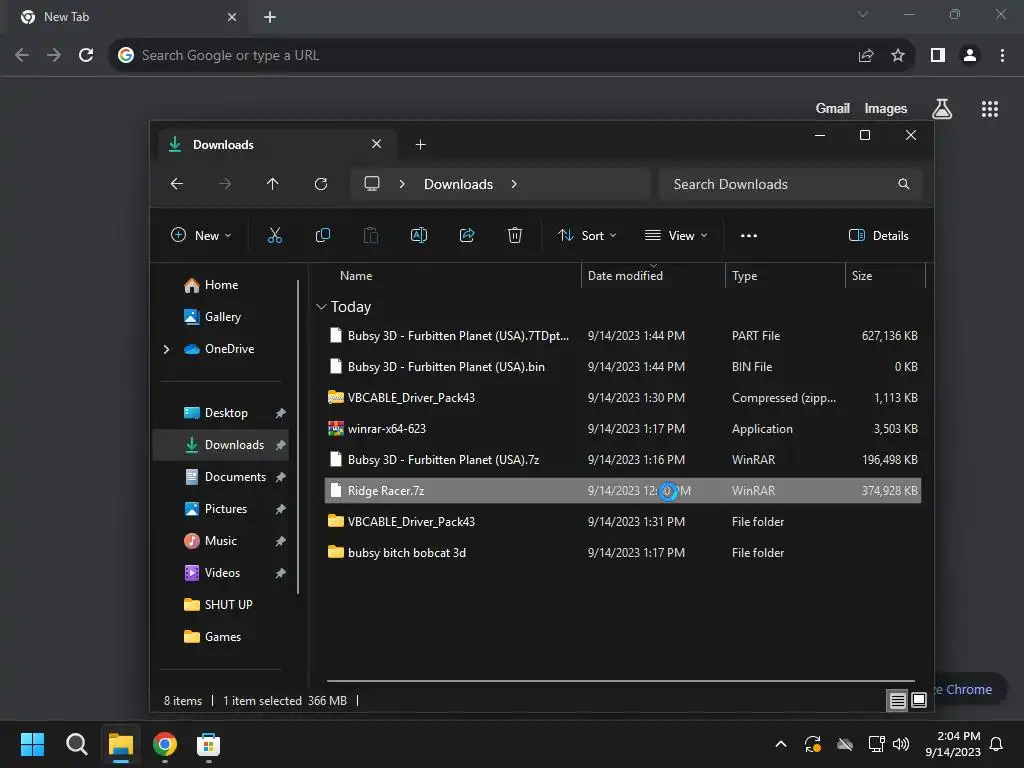Open Chrome profile icon
This screenshot has width=1024, height=768.
click(970, 56)
